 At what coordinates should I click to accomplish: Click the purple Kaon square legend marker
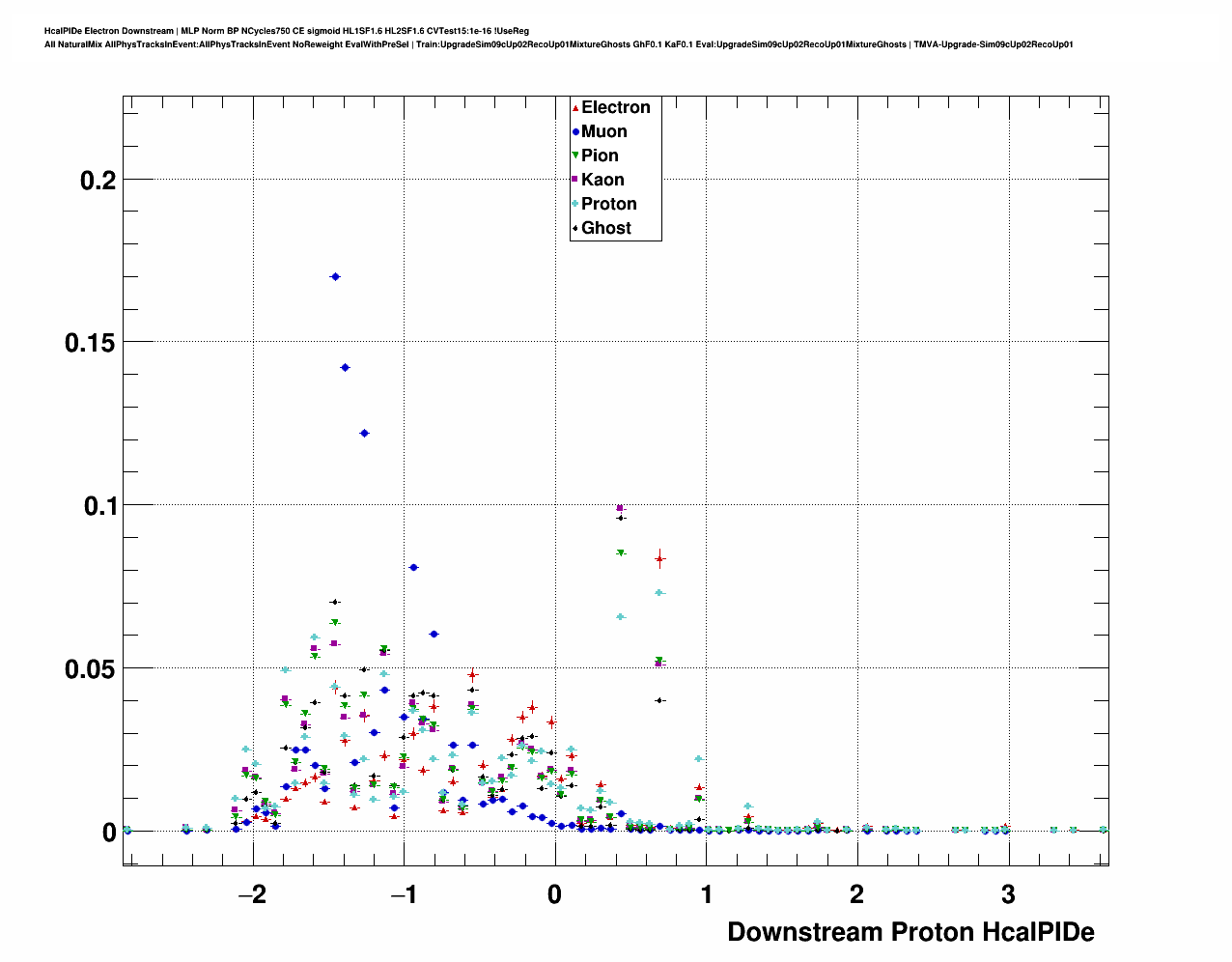pyautogui.click(x=576, y=181)
